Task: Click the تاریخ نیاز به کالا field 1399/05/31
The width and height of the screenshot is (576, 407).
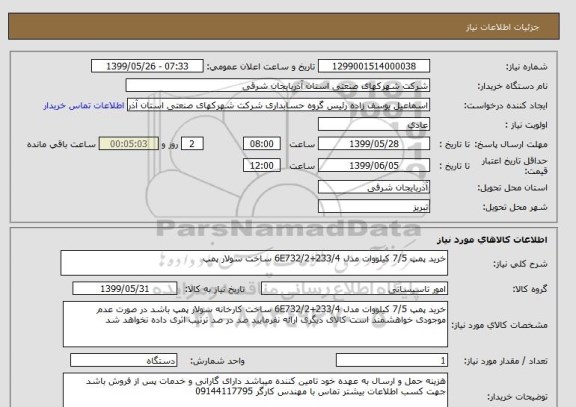Action: (125, 289)
